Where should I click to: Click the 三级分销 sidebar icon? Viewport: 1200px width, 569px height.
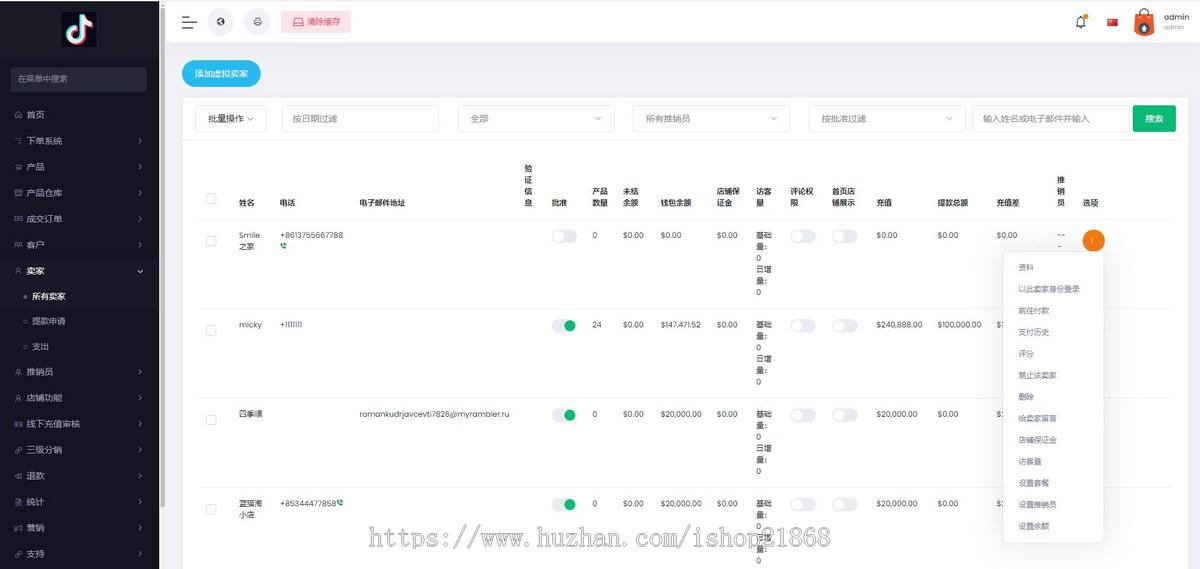pos(18,450)
